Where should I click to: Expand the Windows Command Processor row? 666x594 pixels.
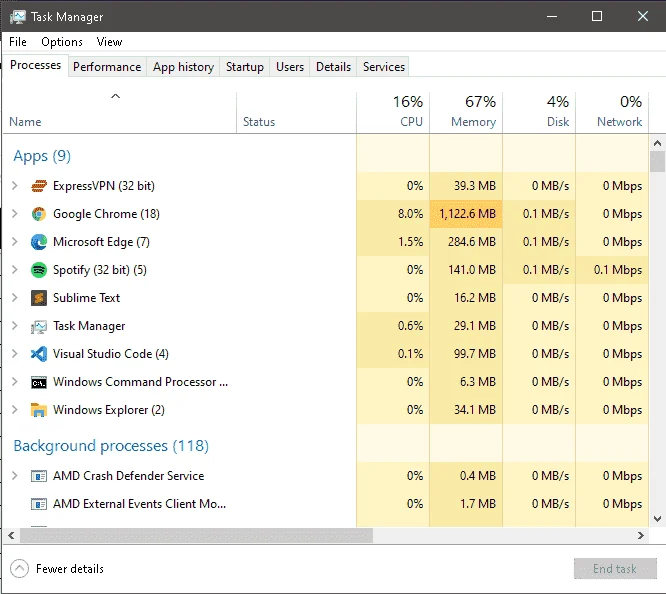[15, 382]
